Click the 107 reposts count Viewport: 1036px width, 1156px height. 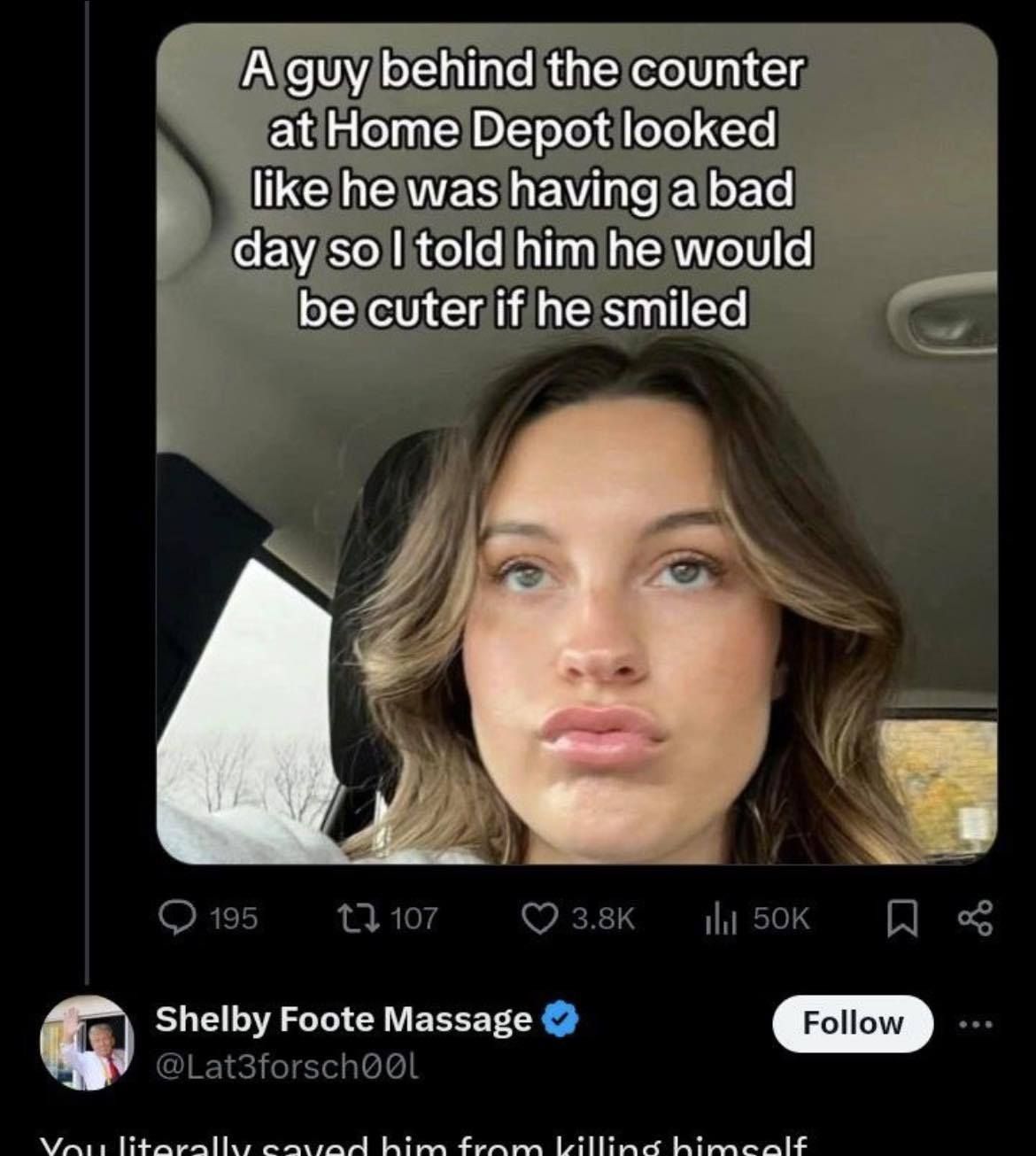(x=414, y=919)
